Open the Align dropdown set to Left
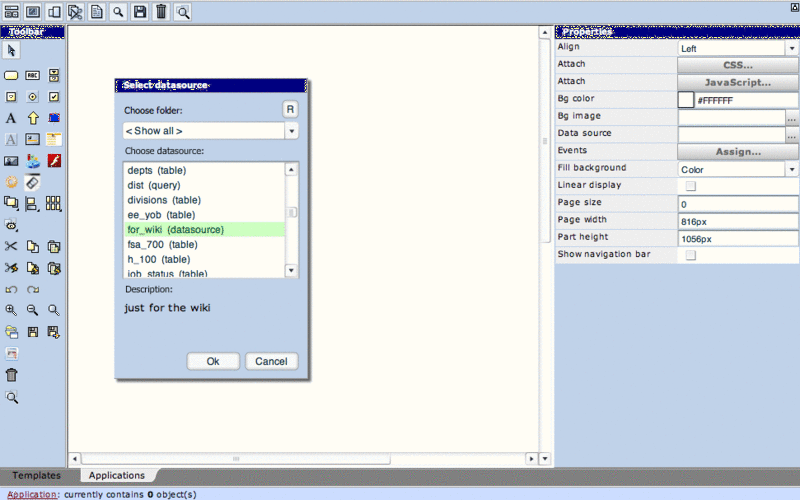Screen dimensions: 800x500 point(737,48)
